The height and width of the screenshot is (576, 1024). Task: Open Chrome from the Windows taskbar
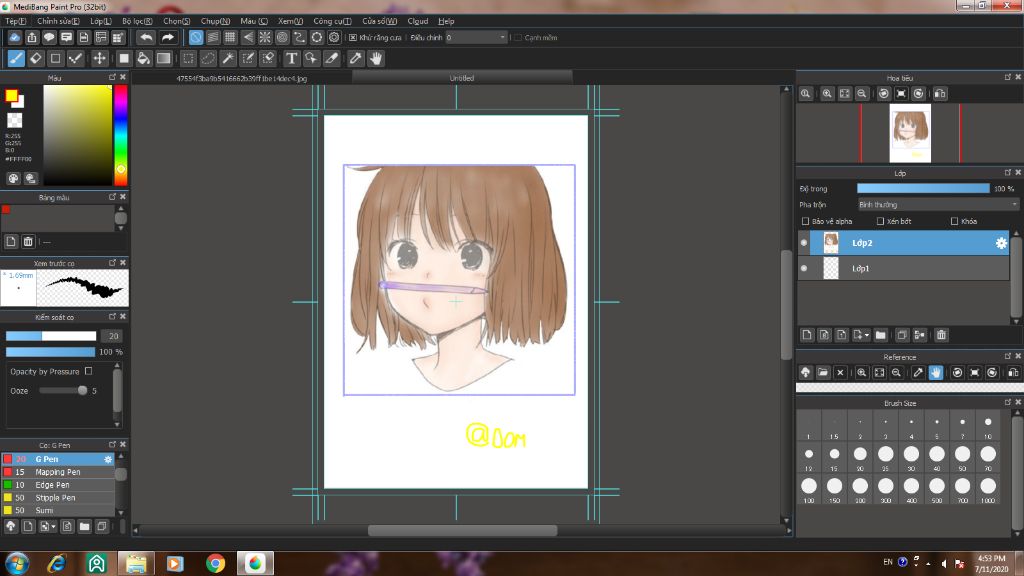(x=215, y=563)
